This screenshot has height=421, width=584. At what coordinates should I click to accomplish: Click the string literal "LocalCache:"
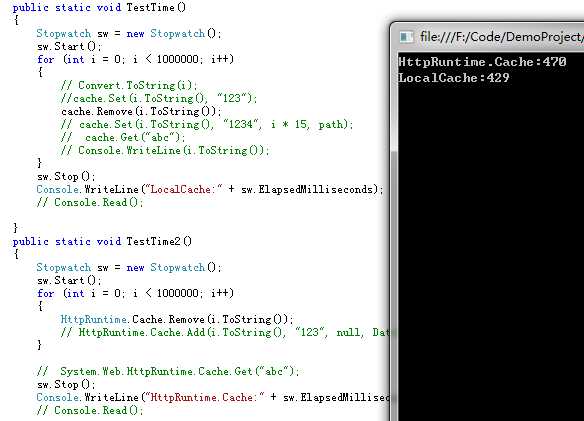[183, 189]
